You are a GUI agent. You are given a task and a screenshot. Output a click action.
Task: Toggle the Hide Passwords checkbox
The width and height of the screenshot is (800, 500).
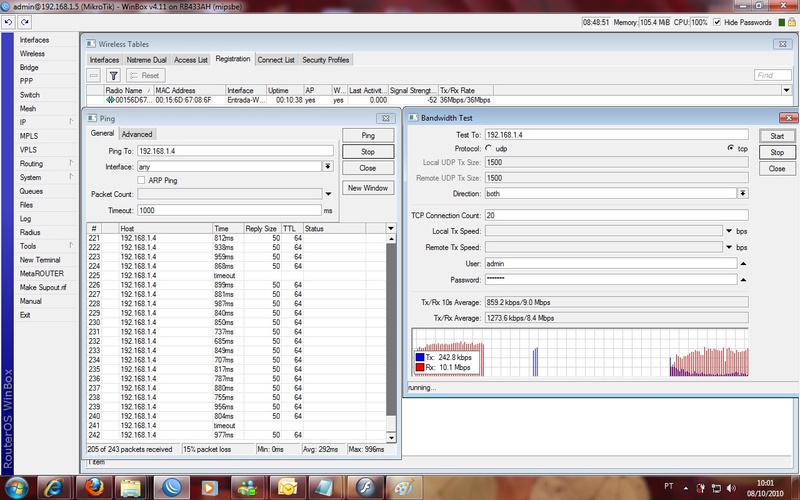(x=719, y=21)
